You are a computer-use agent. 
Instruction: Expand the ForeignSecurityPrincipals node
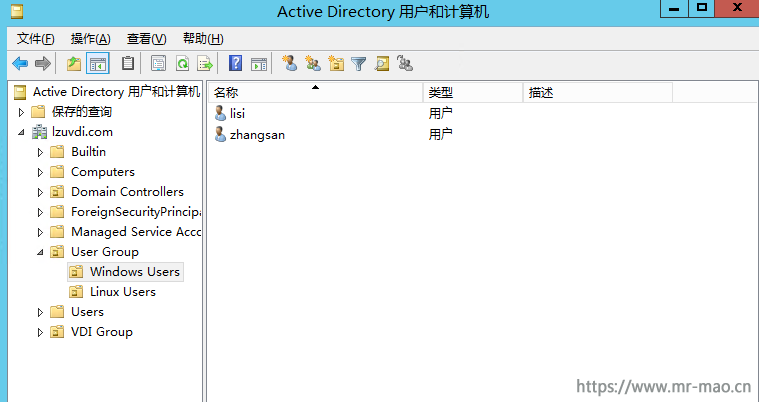[41, 212]
